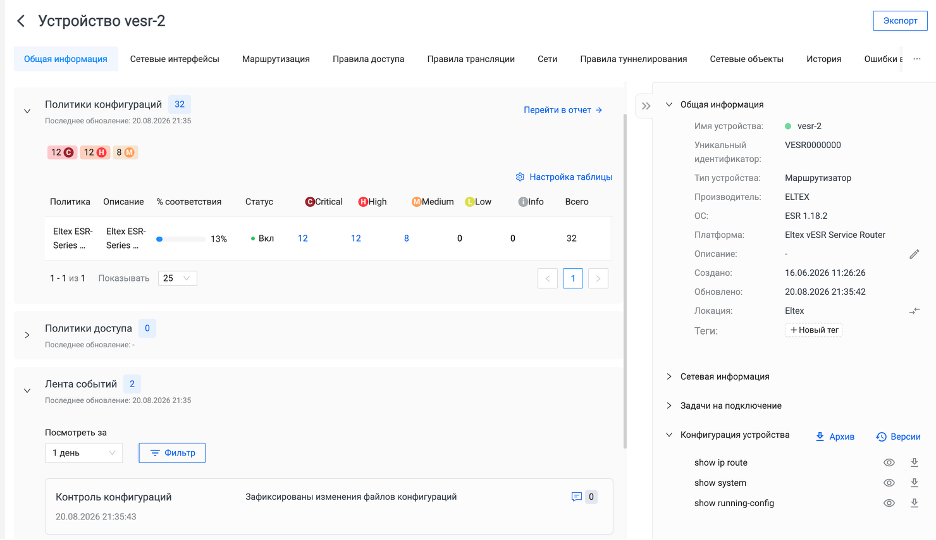Expand the Задачи на подключение section
The image size is (936, 540).
(669, 406)
